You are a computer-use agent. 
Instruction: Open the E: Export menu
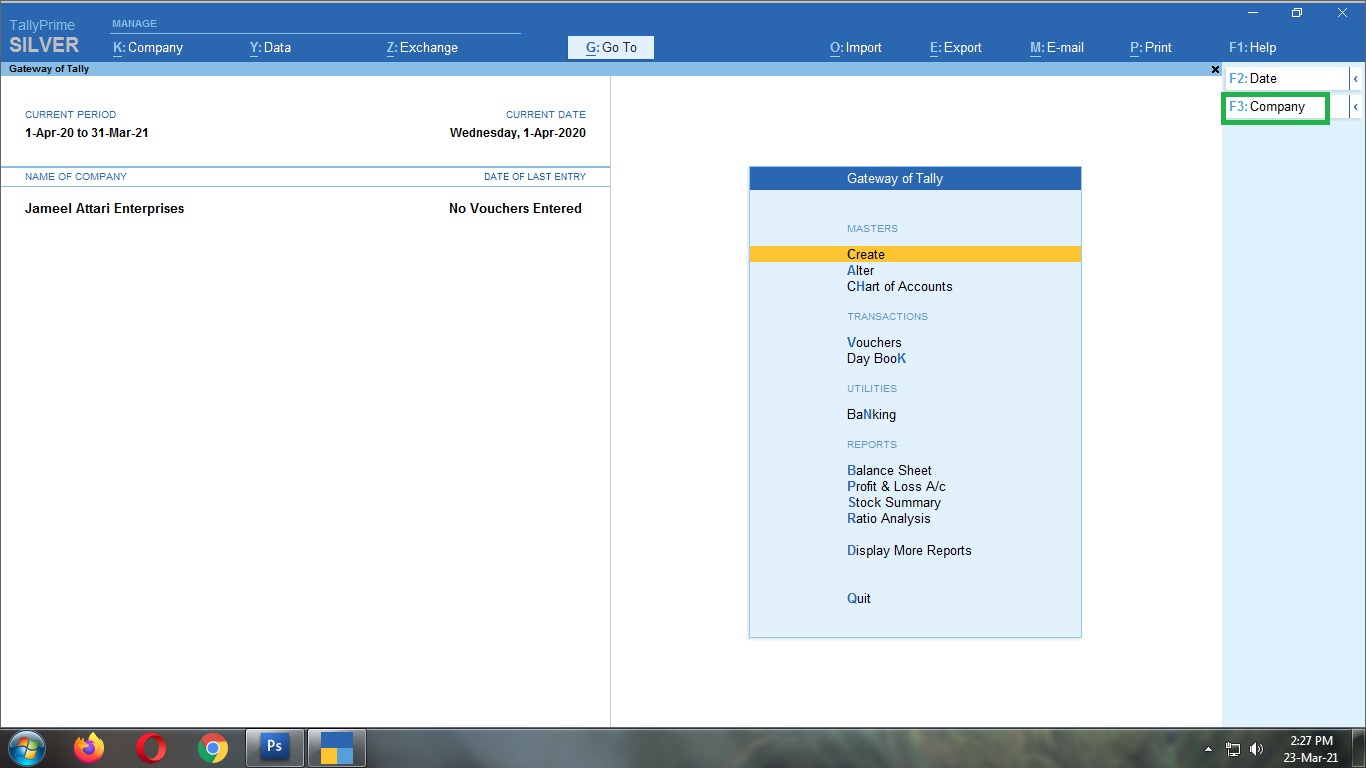pos(956,47)
